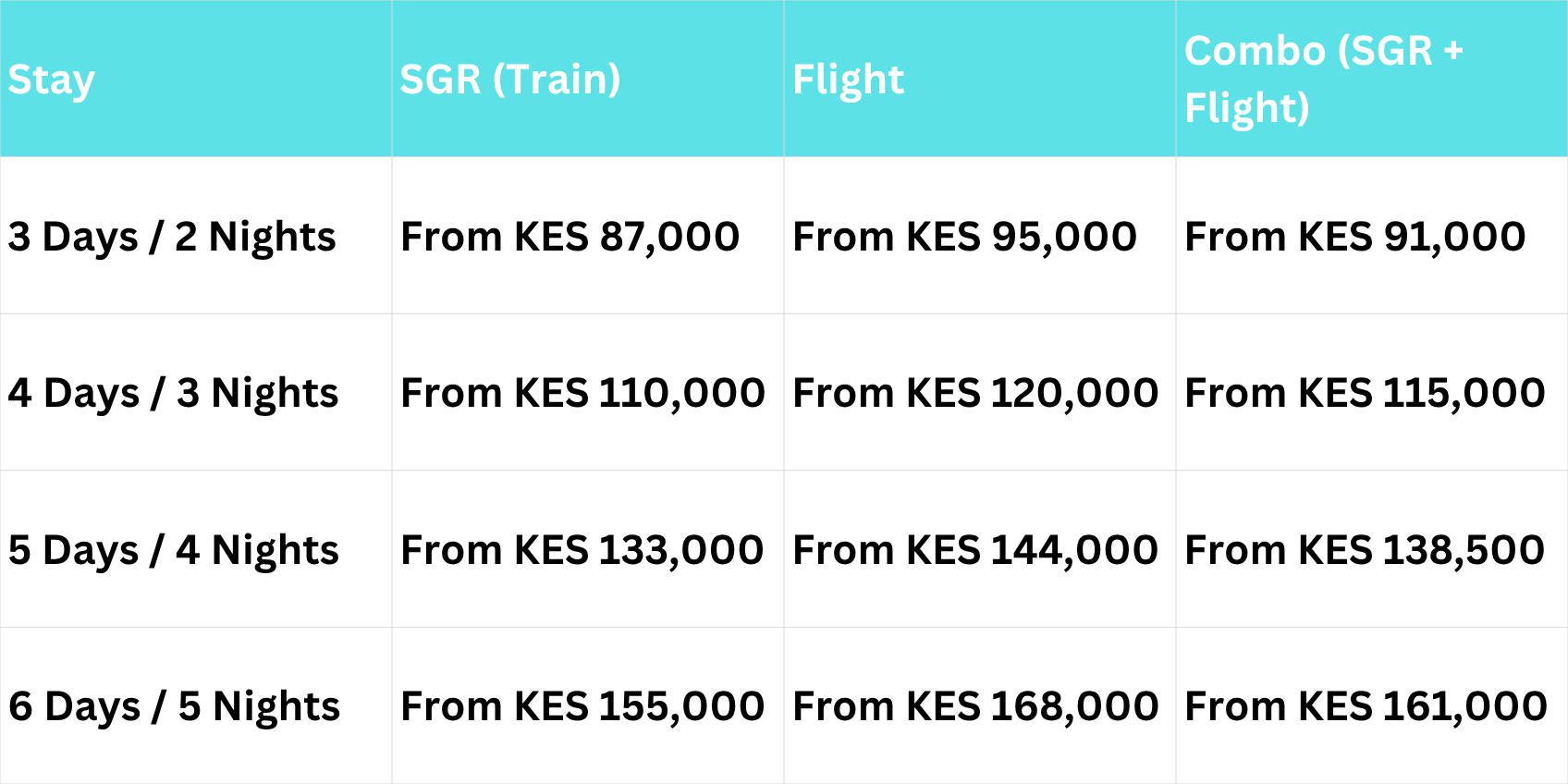Select the 6 Days / 5 Nights cell

[x=174, y=706]
